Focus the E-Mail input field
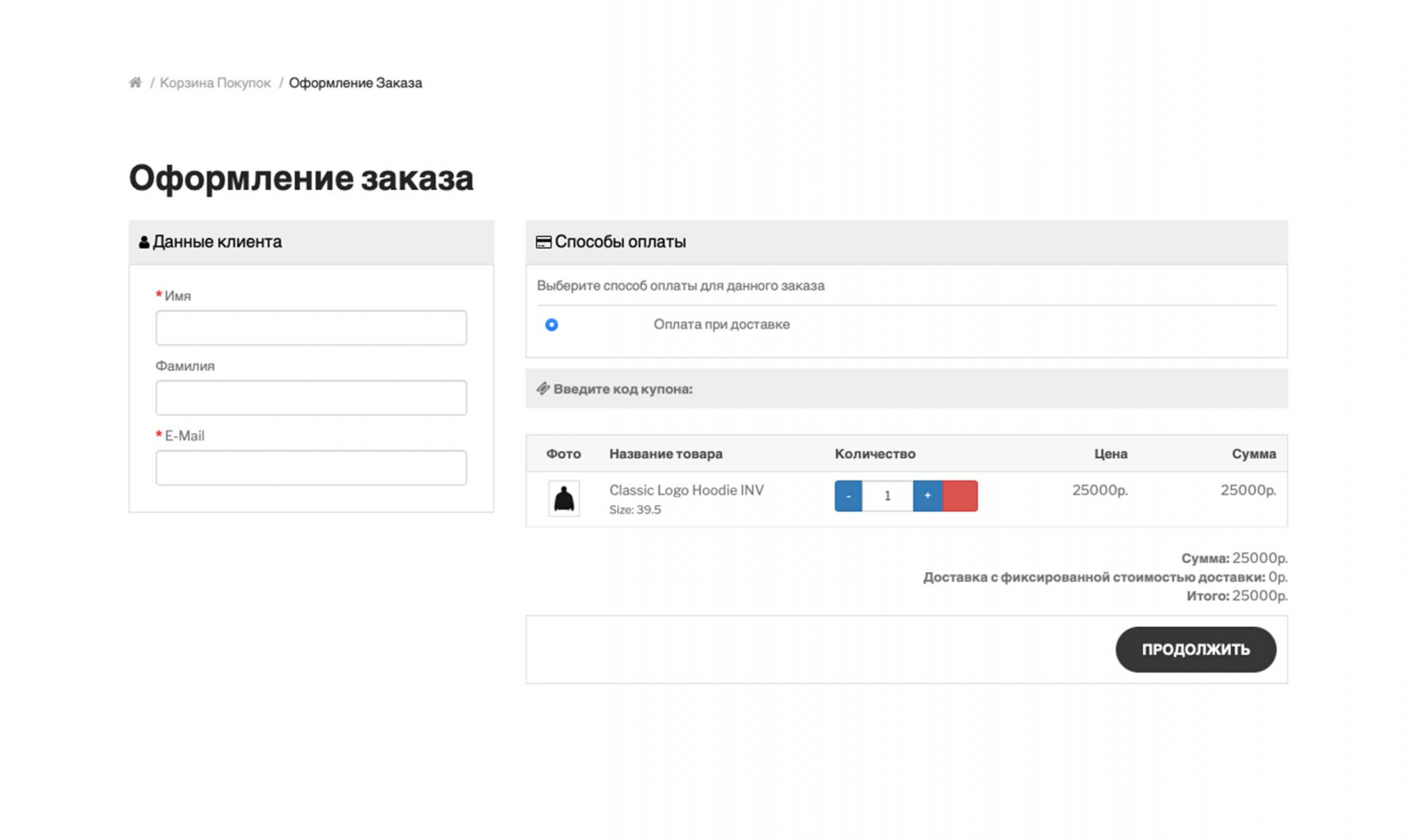This screenshot has width=1421, height=840. [311, 468]
